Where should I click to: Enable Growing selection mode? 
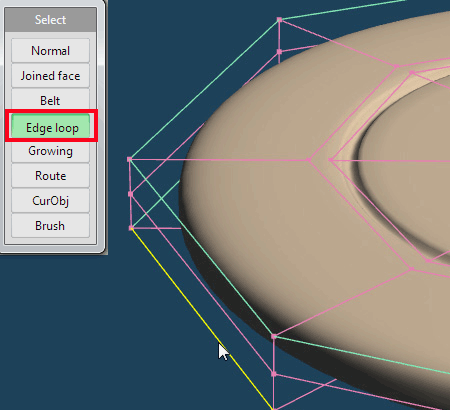click(50, 151)
